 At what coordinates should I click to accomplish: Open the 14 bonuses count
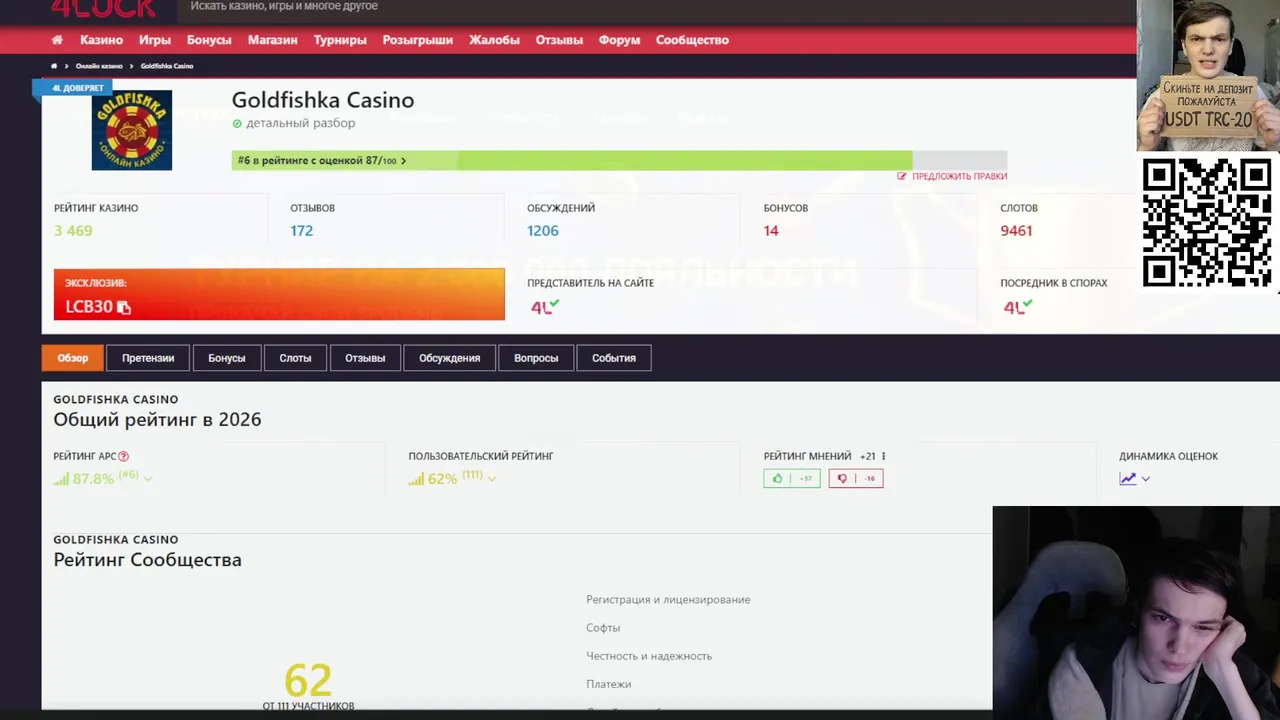pos(771,231)
